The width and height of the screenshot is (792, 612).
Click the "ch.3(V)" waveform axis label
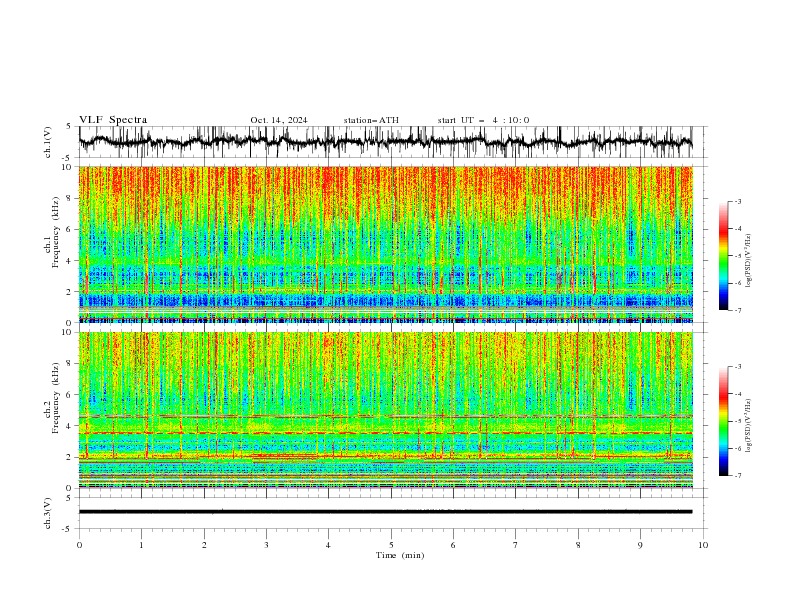coord(48,513)
